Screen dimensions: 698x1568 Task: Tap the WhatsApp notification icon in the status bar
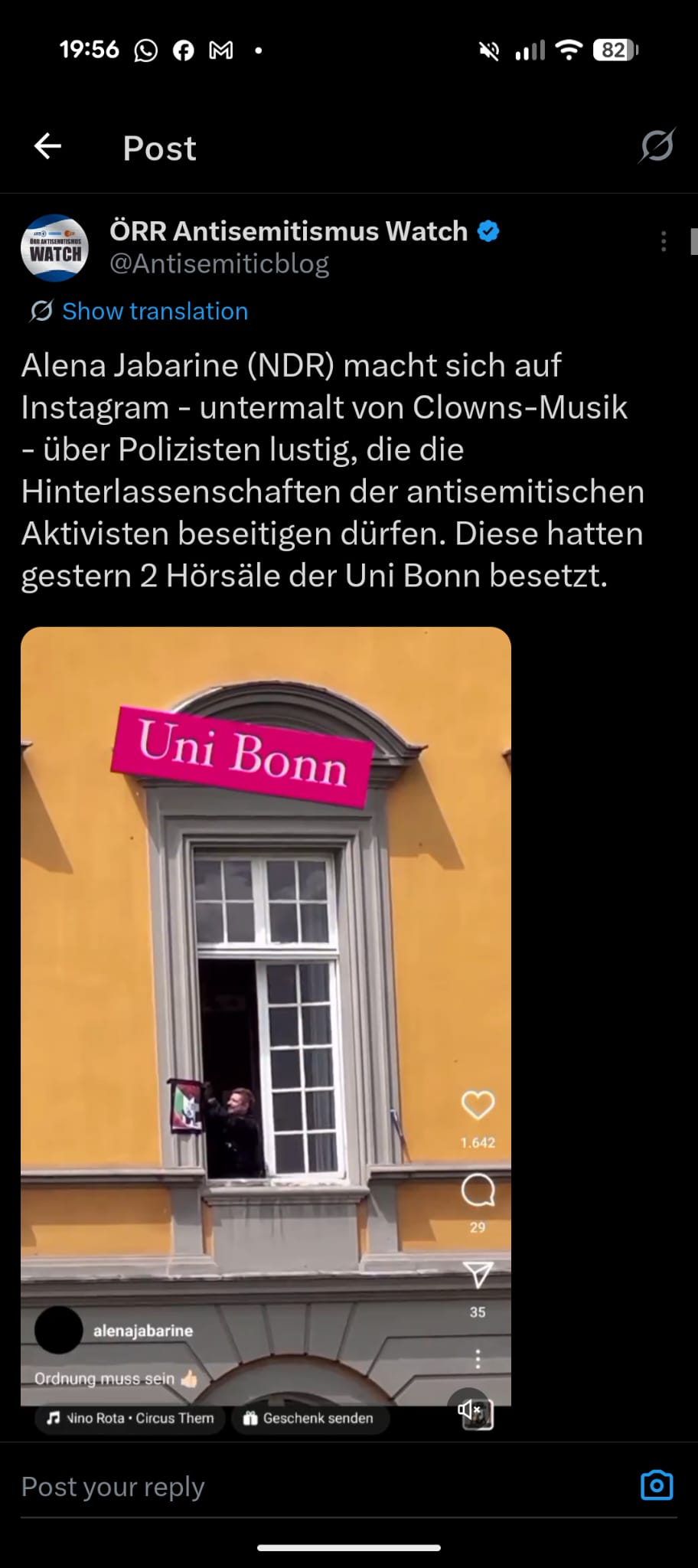point(145,51)
